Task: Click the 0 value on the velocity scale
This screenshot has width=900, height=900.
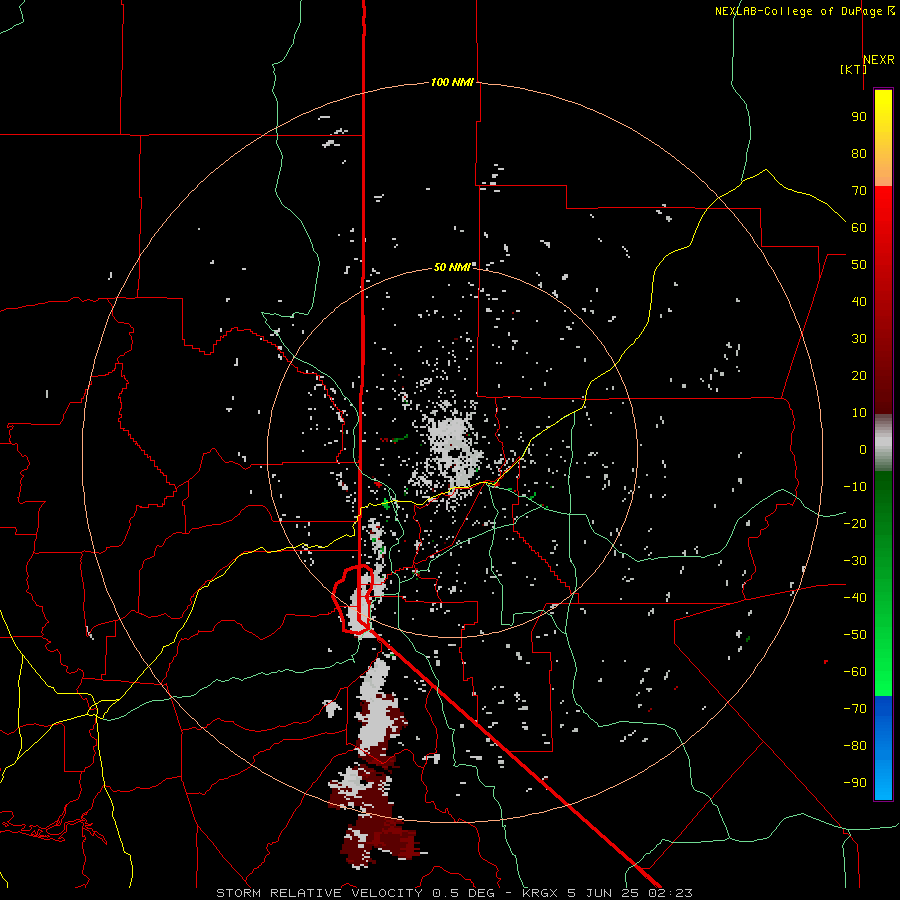Action: tap(863, 450)
